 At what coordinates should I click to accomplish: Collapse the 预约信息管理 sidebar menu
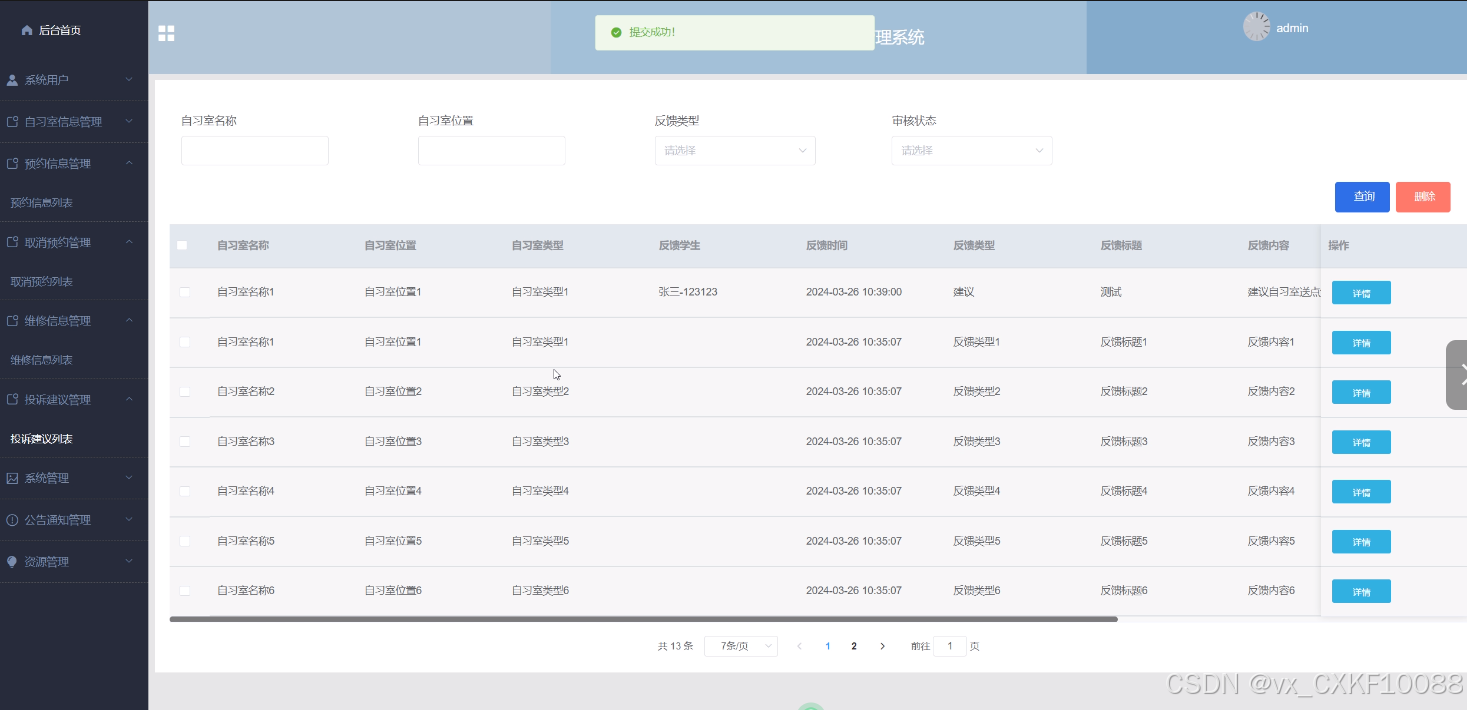(74, 164)
